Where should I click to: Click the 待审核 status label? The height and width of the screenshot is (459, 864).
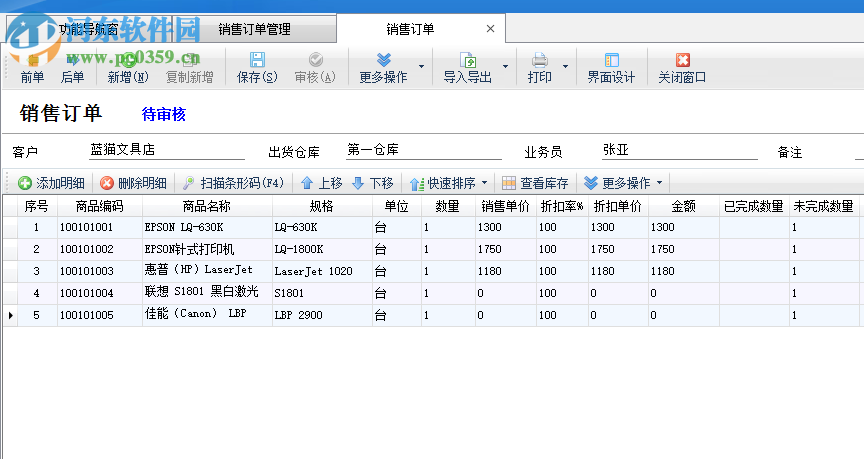164,114
